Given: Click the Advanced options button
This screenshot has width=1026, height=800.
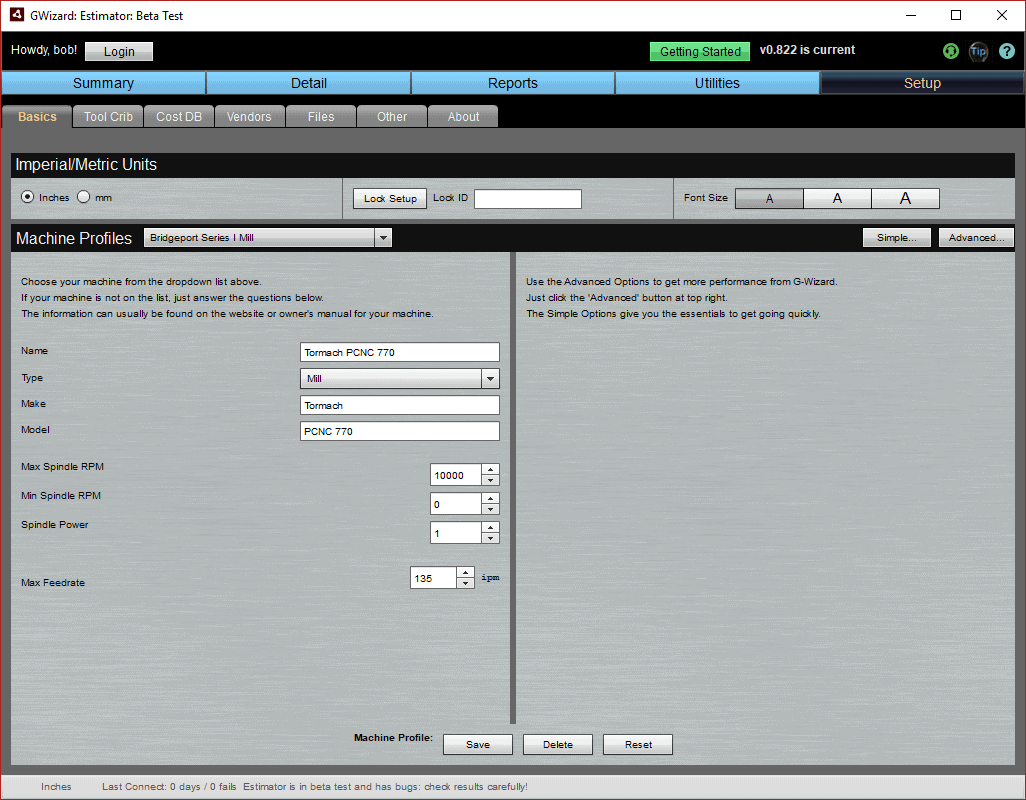Looking at the screenshot, I should tap(975, 237).
